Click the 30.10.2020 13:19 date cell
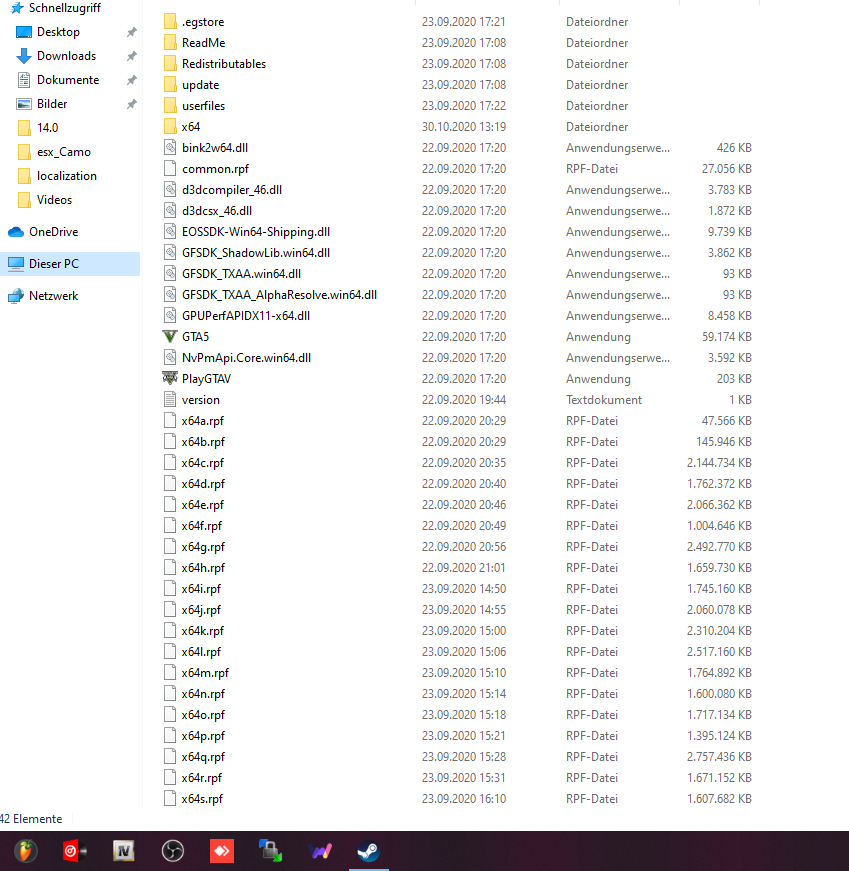This screenshot has width=849, height=871. 464,127
